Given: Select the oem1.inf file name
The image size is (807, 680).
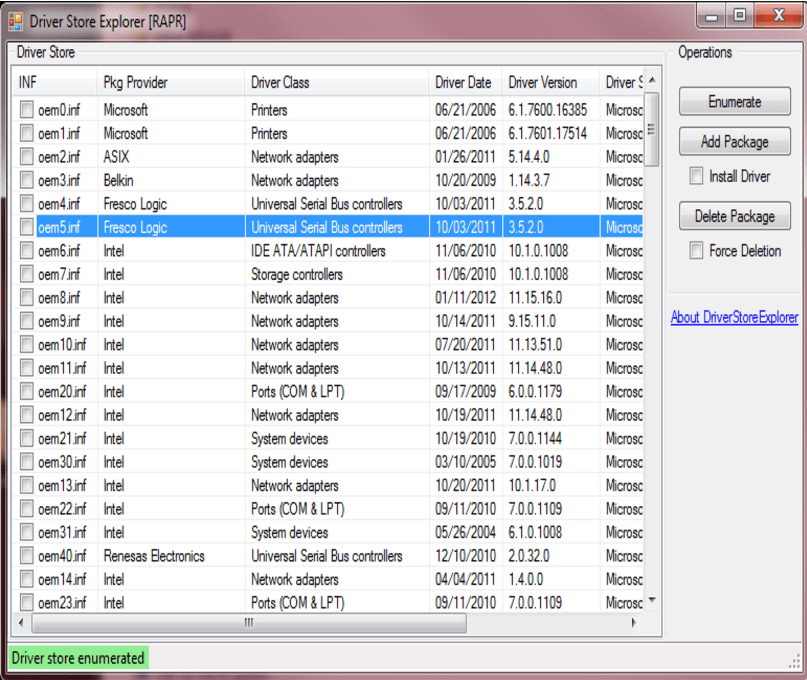Looking at the screenshot, I should click(59, 133).
